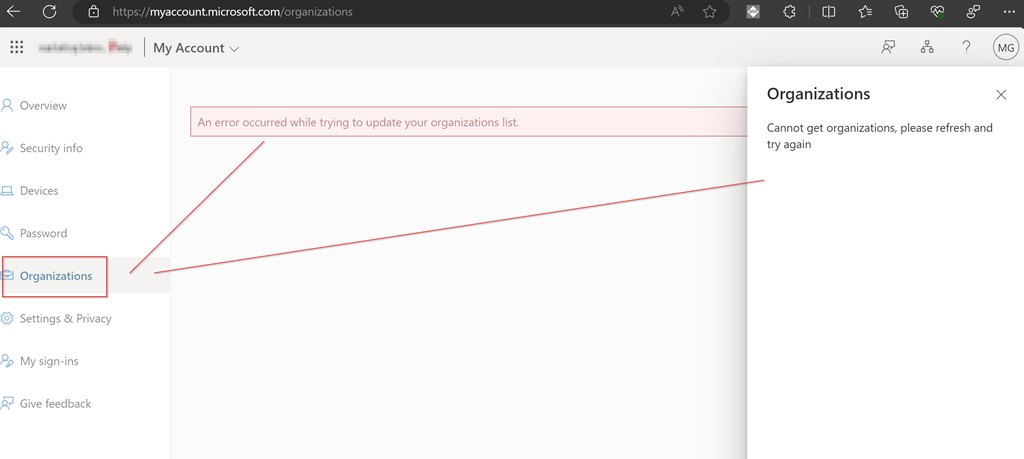Open Password page
The image size is (1024, 459).
pyautogui.click(x=43, y=233)
